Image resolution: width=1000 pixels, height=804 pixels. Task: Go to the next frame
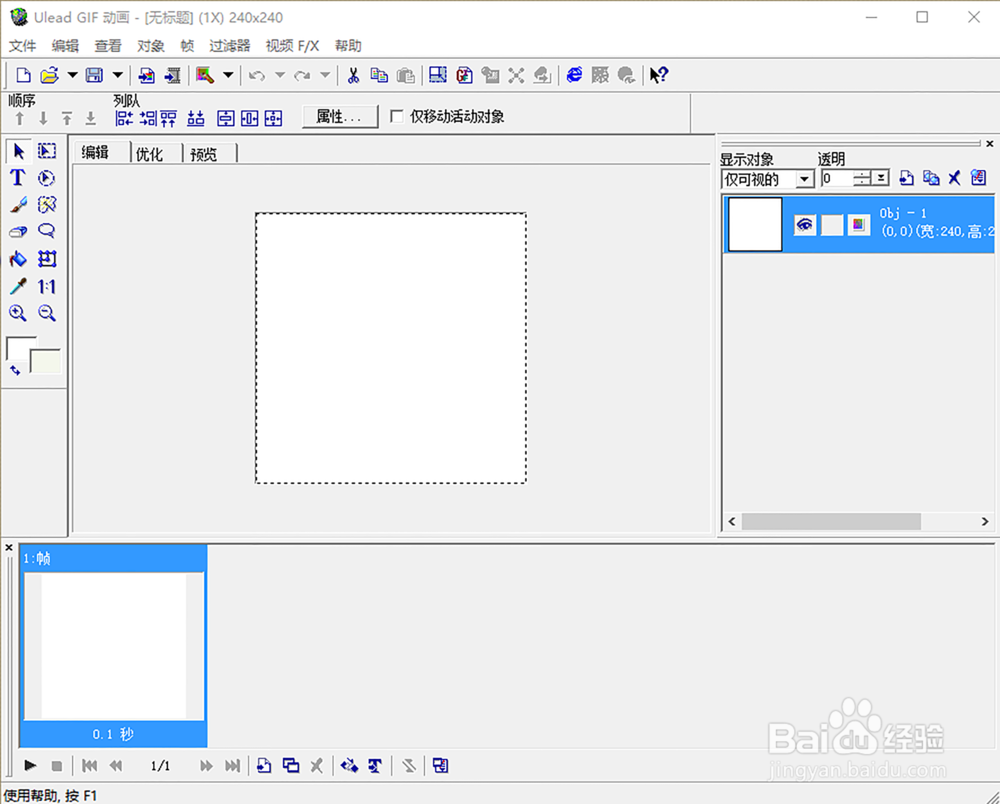click(x=205, y=766)
